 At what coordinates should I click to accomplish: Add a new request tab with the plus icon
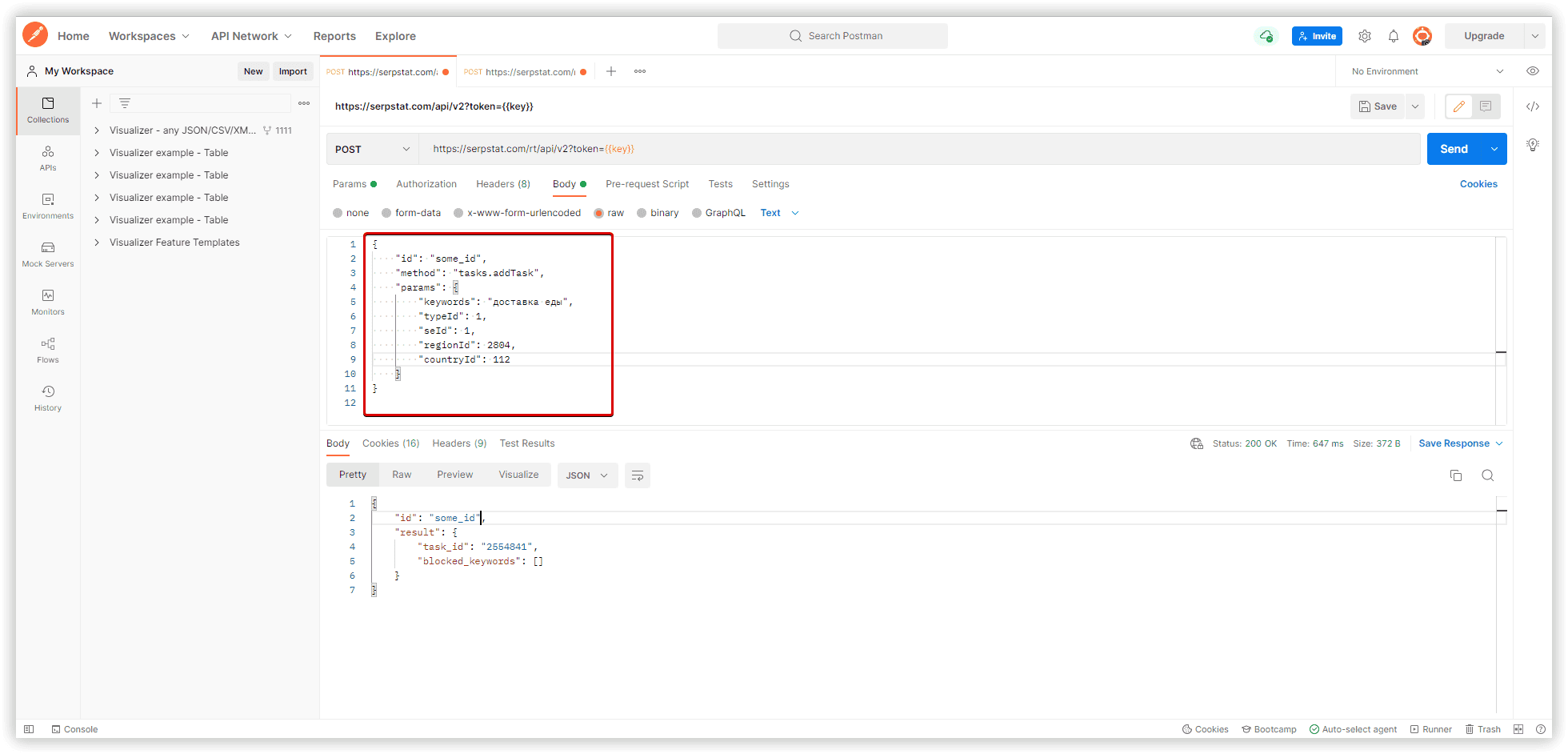[x=611, y=71]
